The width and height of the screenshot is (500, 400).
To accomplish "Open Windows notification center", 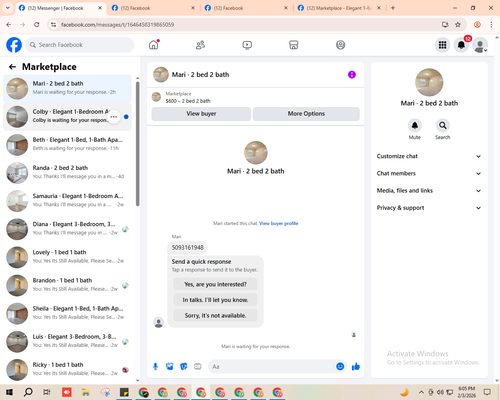I will tap(487, 392).
